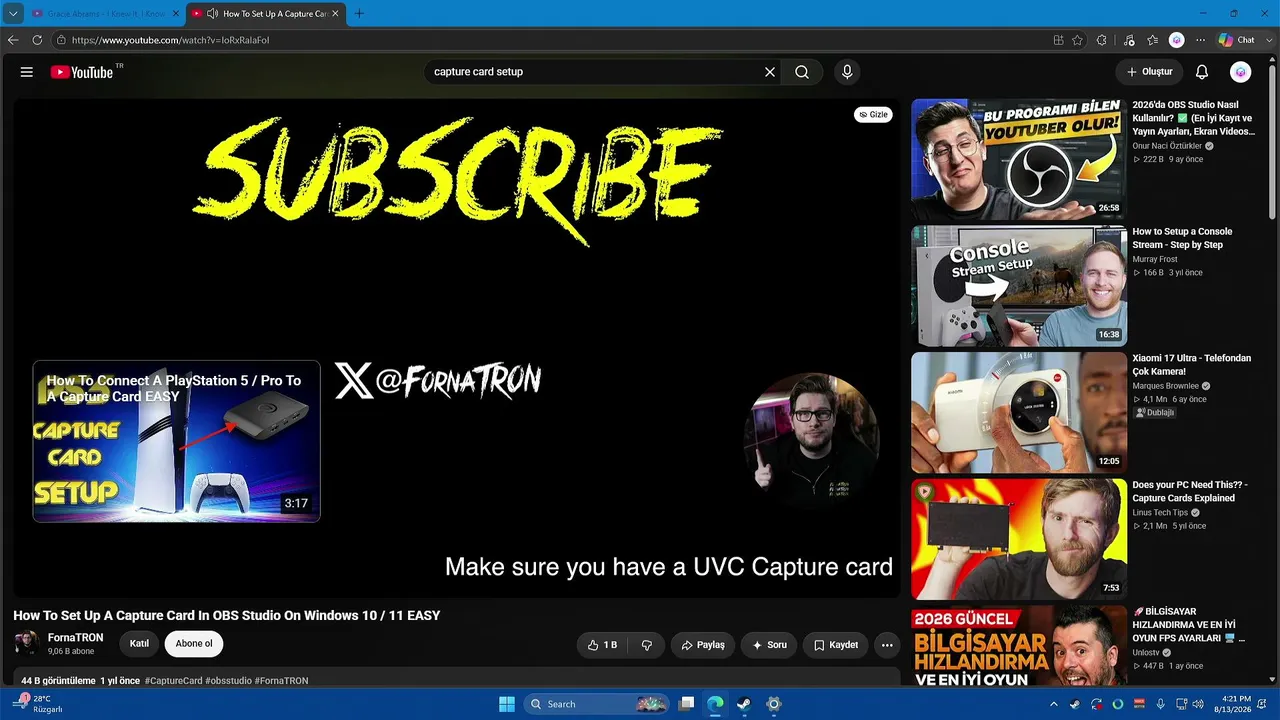Open Microsoft Edge from the taskbar
1280x720 pixels.
click(715, 704)
